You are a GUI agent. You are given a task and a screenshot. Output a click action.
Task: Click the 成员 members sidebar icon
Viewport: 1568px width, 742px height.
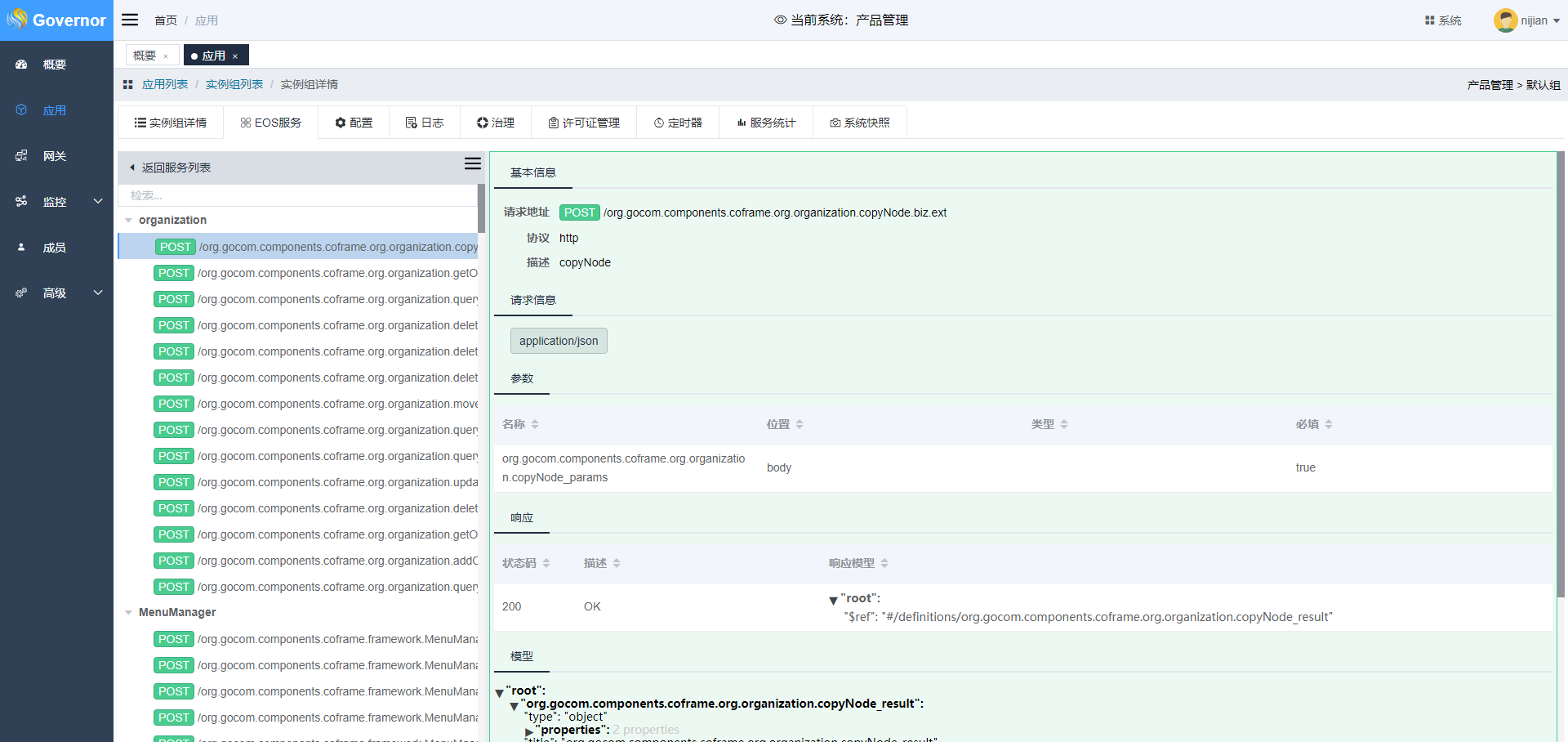coord(22,248)
